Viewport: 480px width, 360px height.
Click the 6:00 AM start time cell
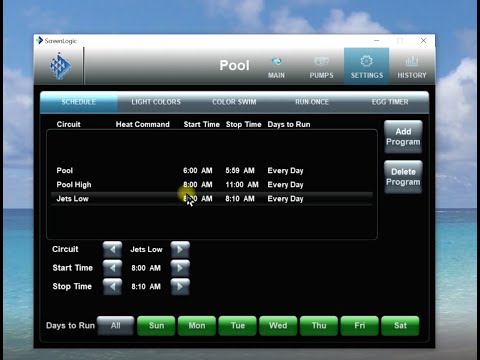click(x=198, y=171)
